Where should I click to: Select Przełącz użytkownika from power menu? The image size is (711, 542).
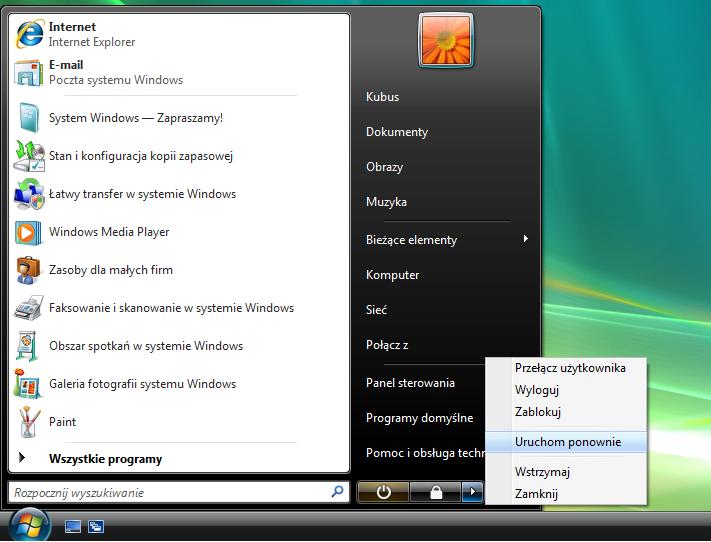(570, 368)
